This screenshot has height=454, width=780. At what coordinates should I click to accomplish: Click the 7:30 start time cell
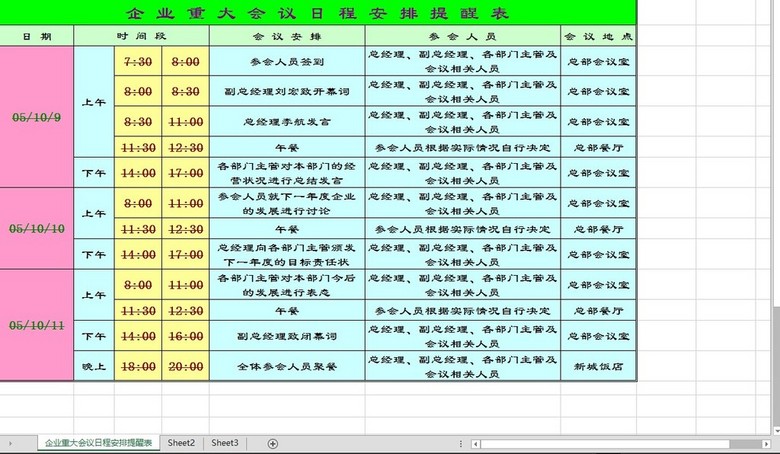coord(138,61)
